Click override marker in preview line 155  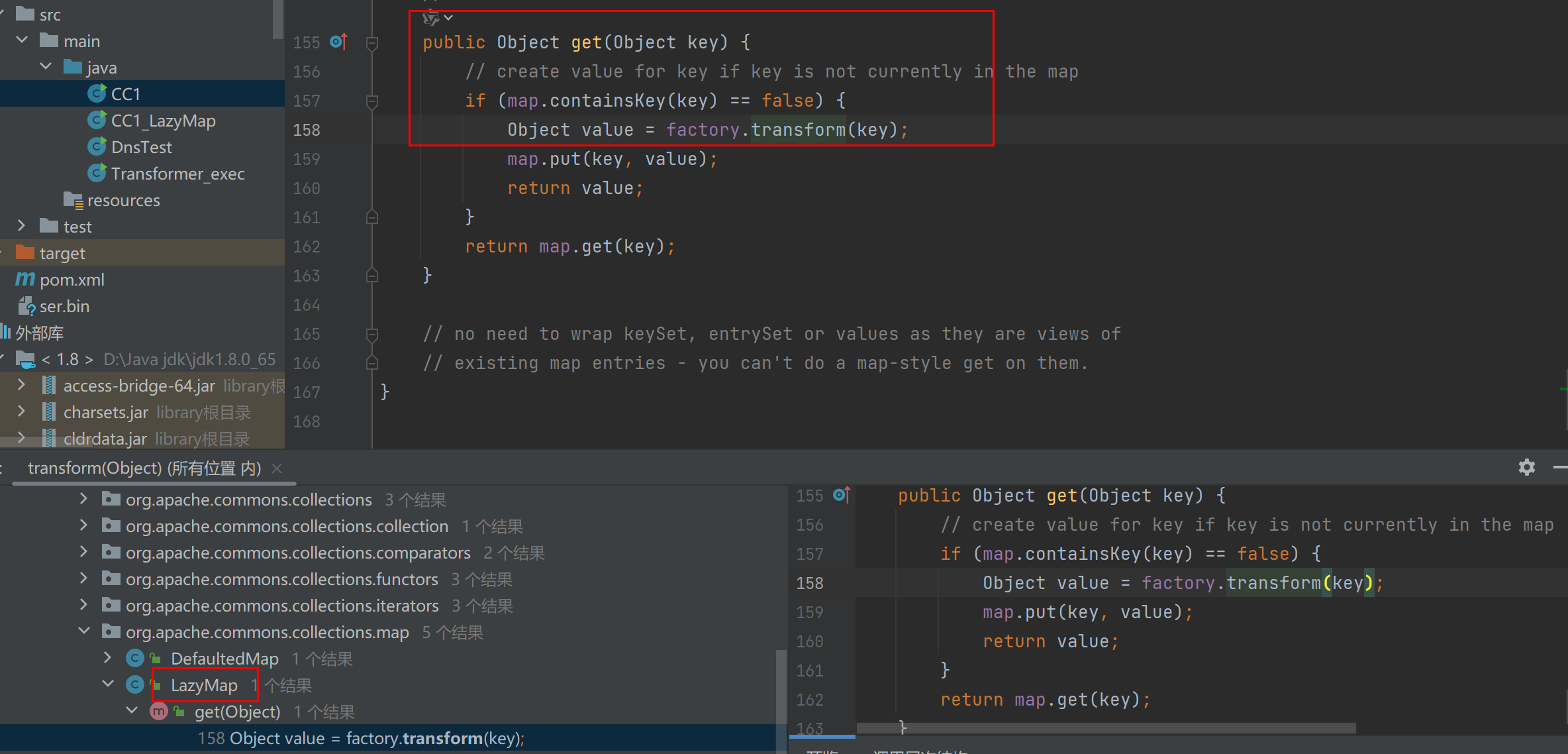pos(842,495)
